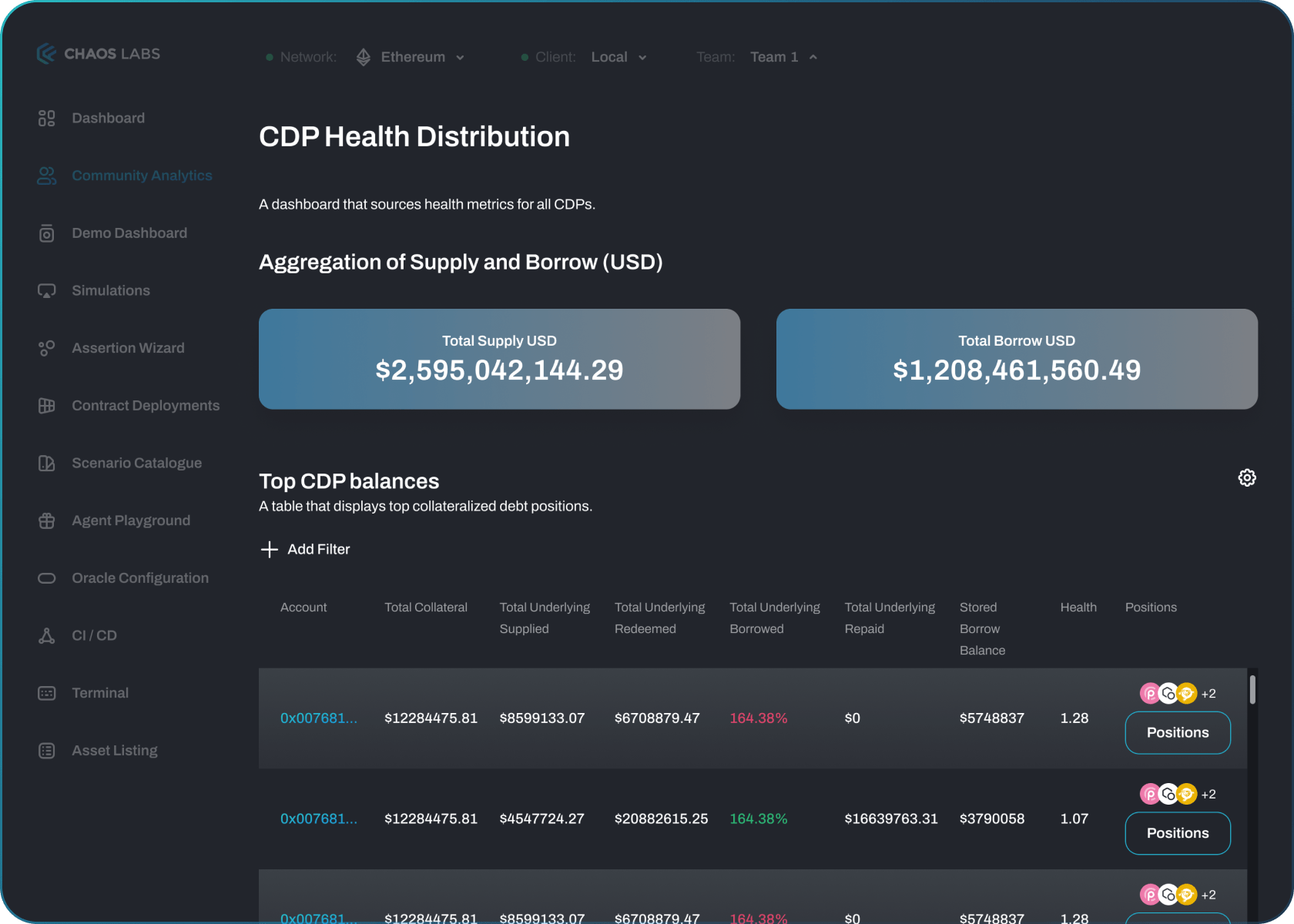
Task: Click token icons in 1.07 health row
Action: [x=1168, y=794]
